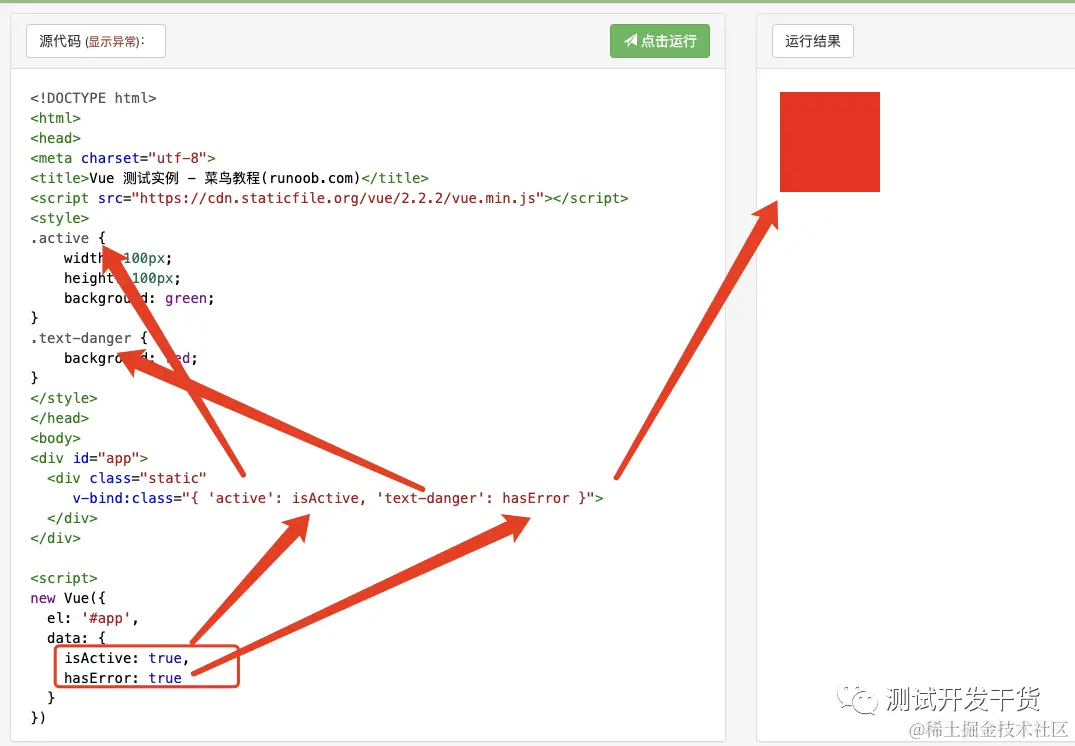The width and height of the screenshot is (1075, 746).
Task: Click the closing </style> tag line
Action: coord(64,398)
